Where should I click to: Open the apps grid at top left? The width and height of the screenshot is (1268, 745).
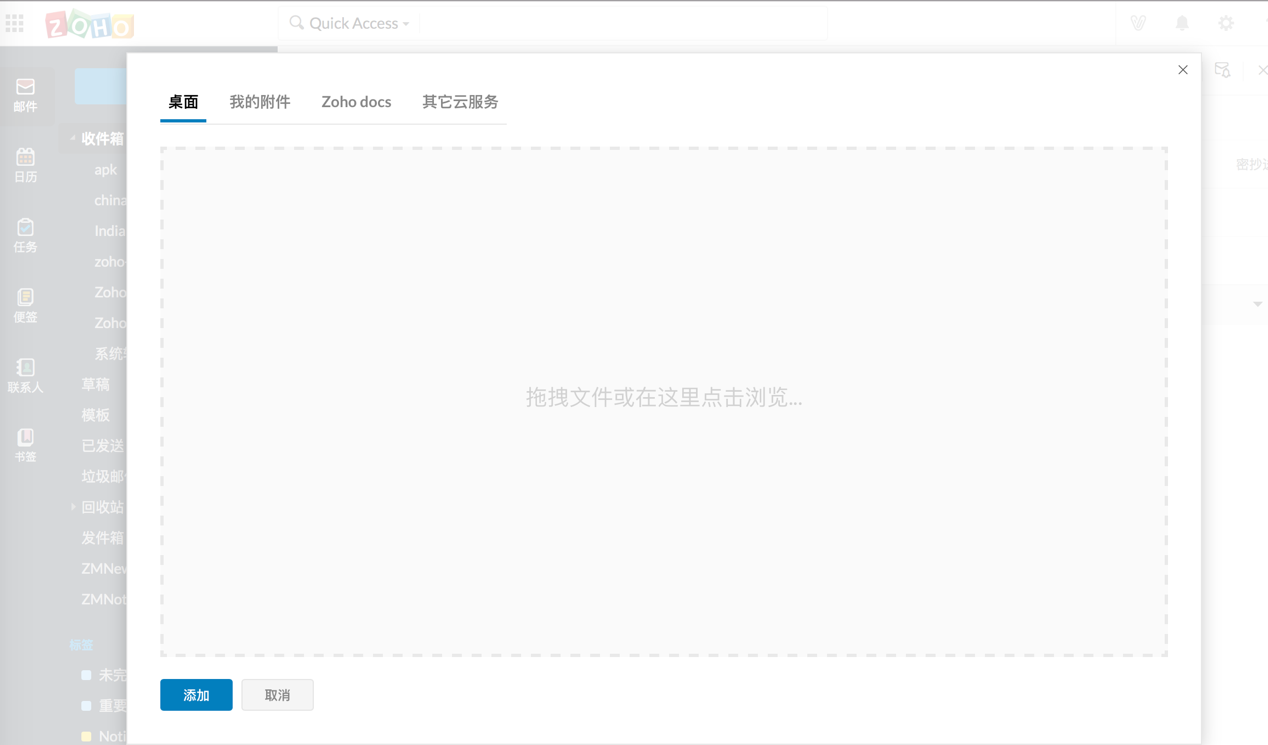click(14, 22)
